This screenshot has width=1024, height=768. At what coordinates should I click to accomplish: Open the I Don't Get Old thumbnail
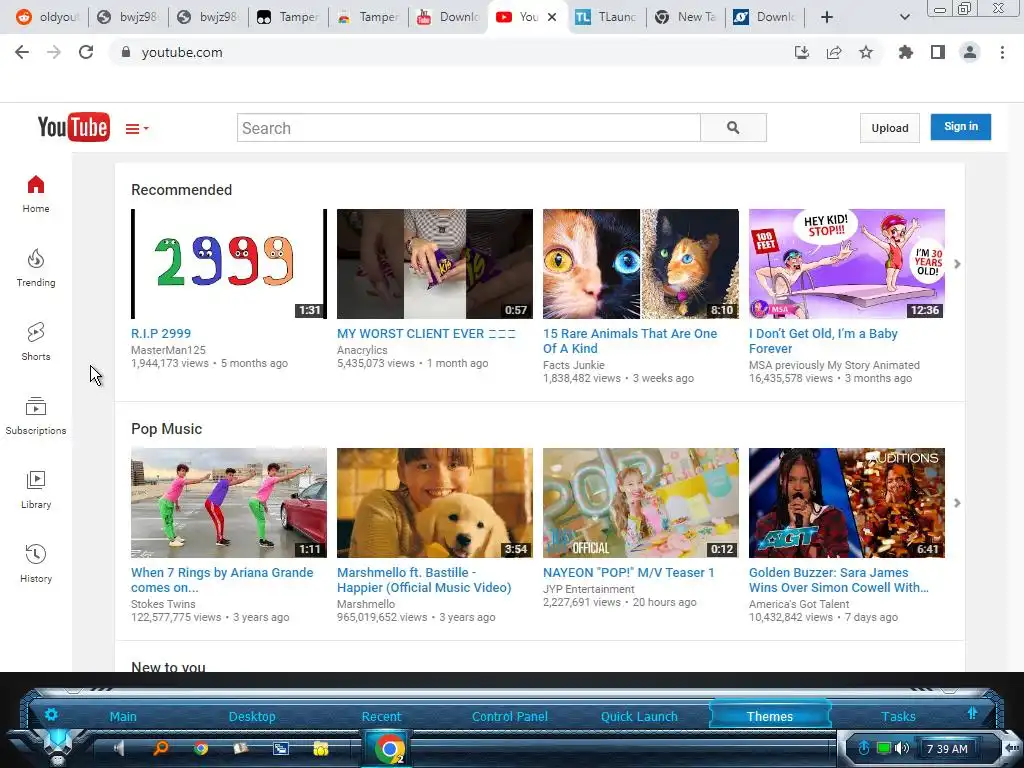pyautogui.click(x=847, y=264)
